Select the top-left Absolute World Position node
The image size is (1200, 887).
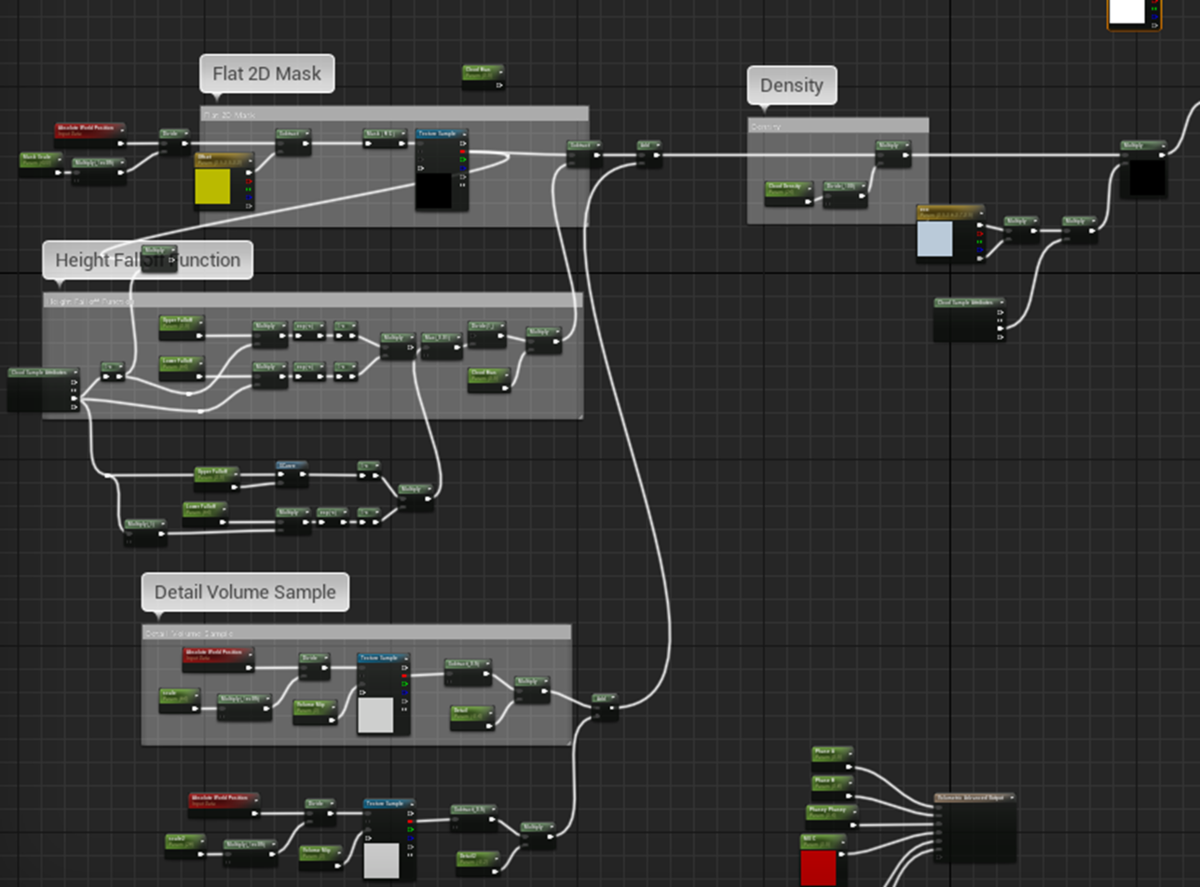click(x=90, y=134)
